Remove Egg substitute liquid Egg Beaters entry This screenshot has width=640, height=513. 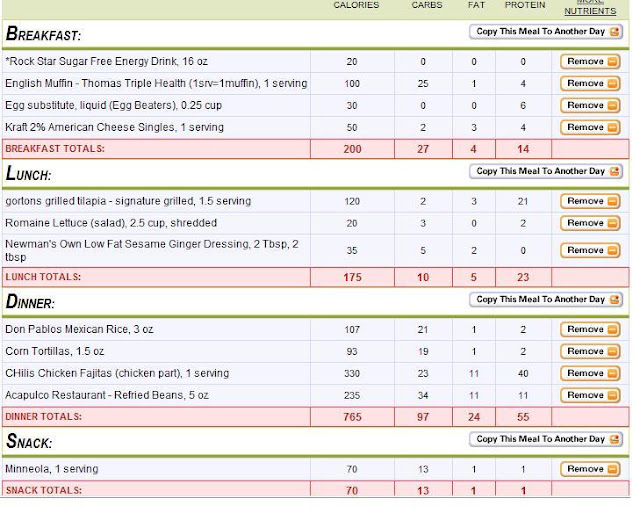[x=590, y=106]
